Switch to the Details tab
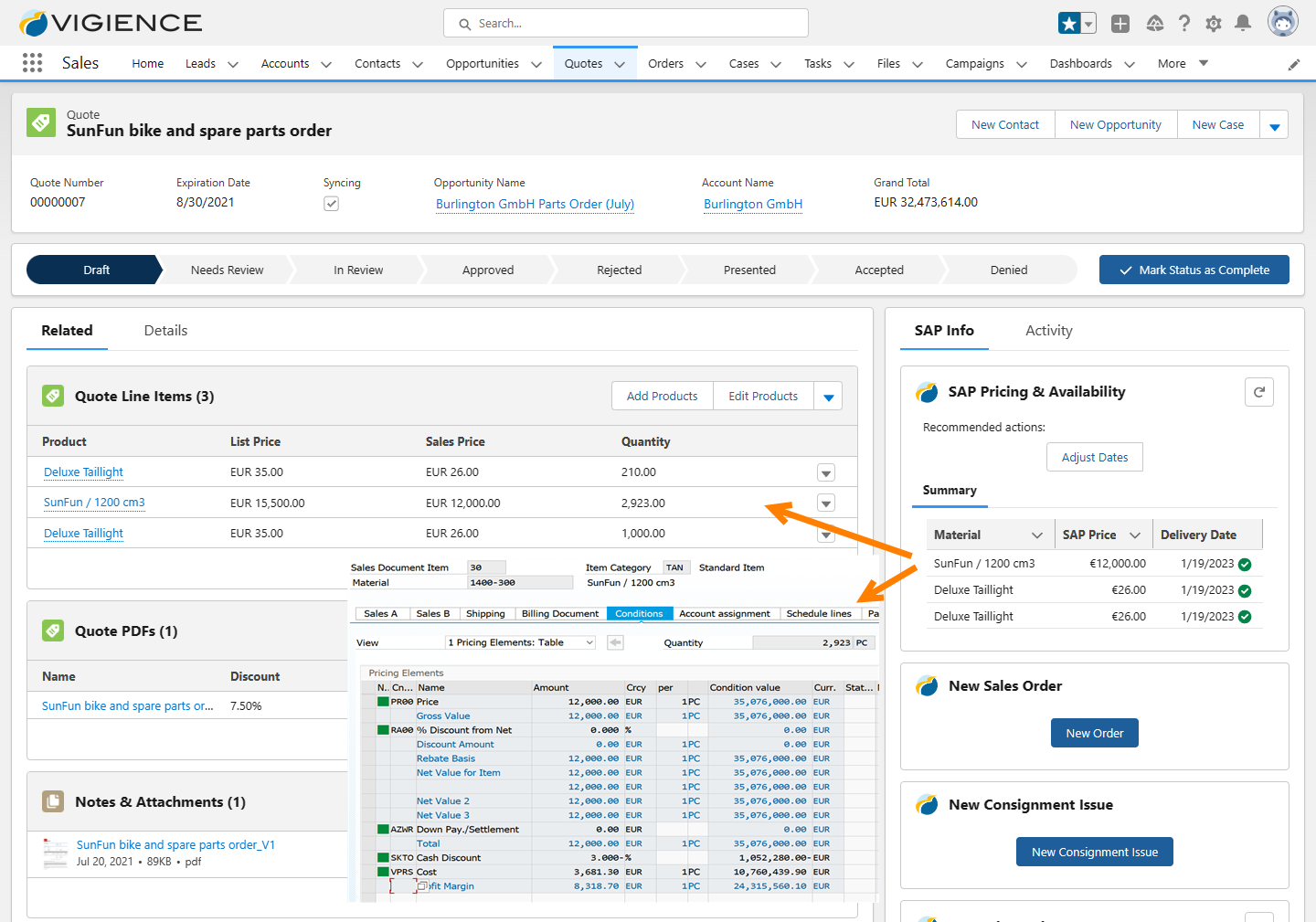 (165, 331)
